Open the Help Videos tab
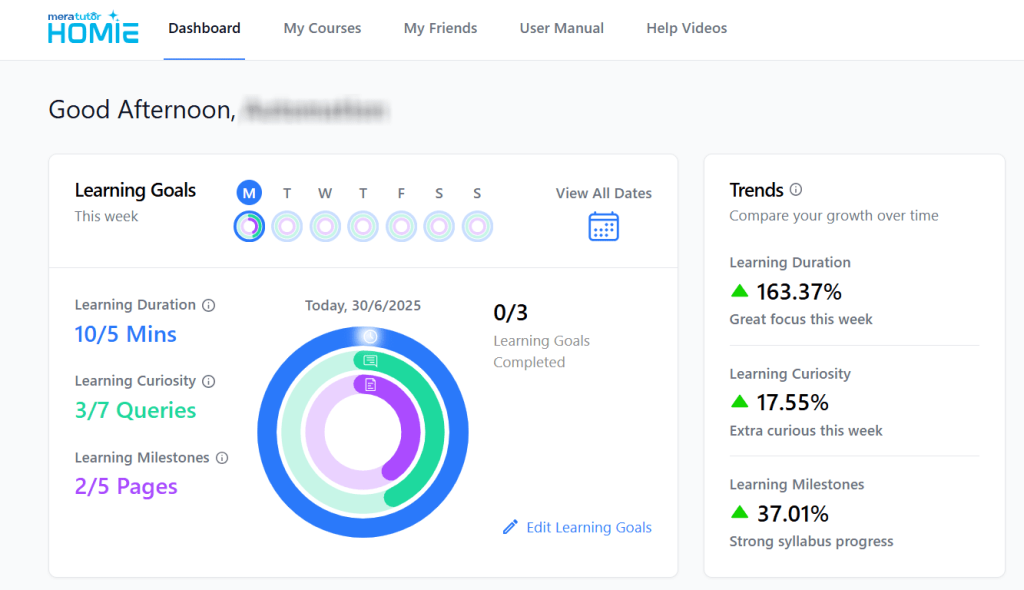Image resolution: width=1024 pixels, height=590 pixels. point(687,28)
